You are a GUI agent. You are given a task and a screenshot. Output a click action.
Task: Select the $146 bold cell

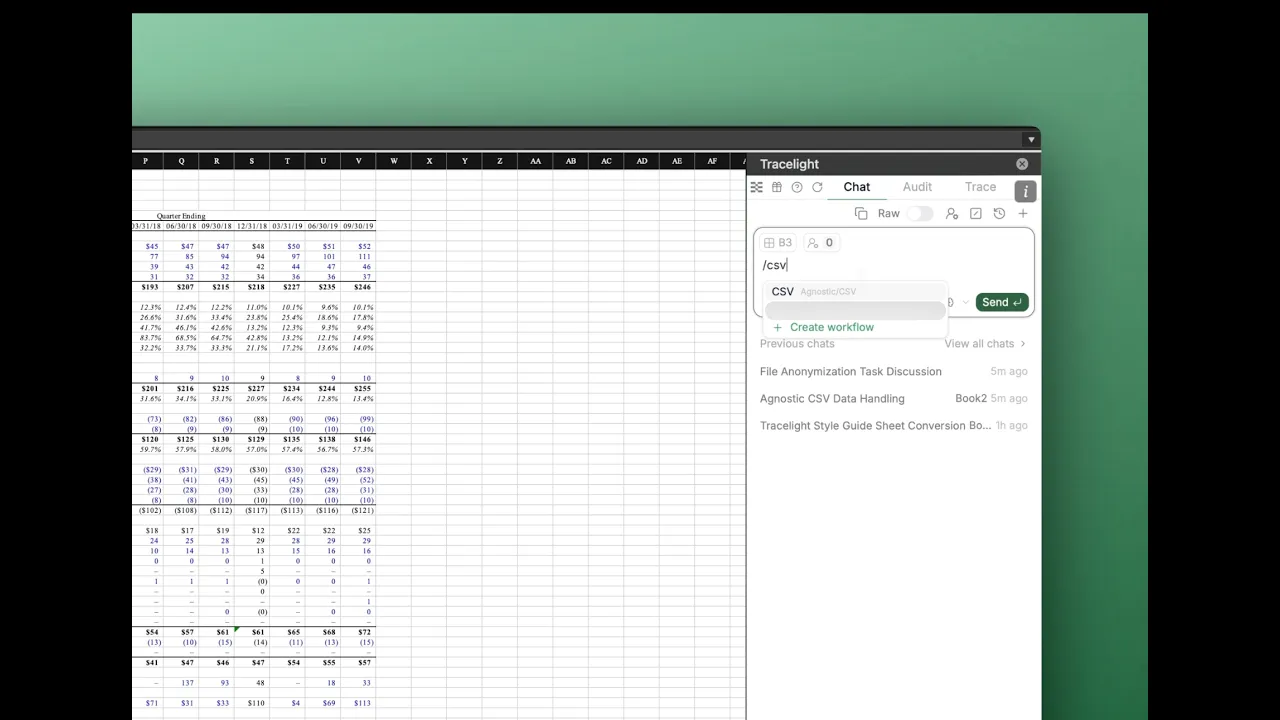(358, 440)
